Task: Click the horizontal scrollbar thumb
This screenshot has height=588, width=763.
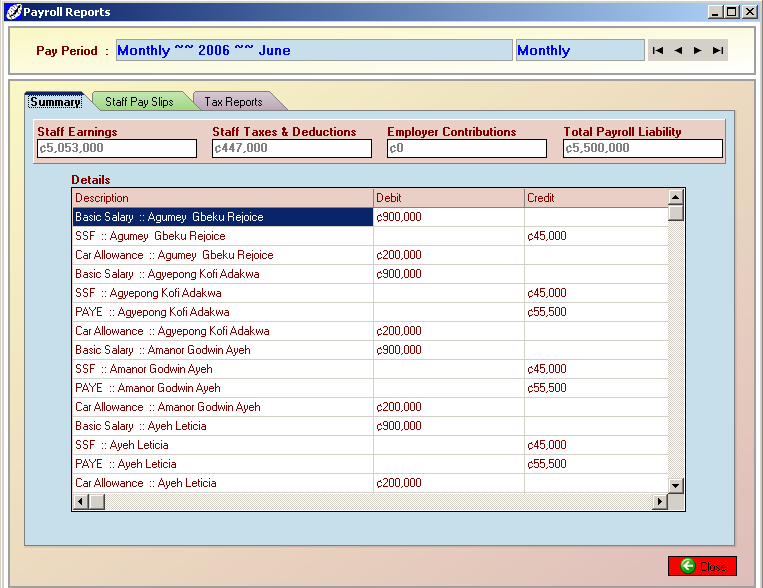Action: click(x=97, y=501)
